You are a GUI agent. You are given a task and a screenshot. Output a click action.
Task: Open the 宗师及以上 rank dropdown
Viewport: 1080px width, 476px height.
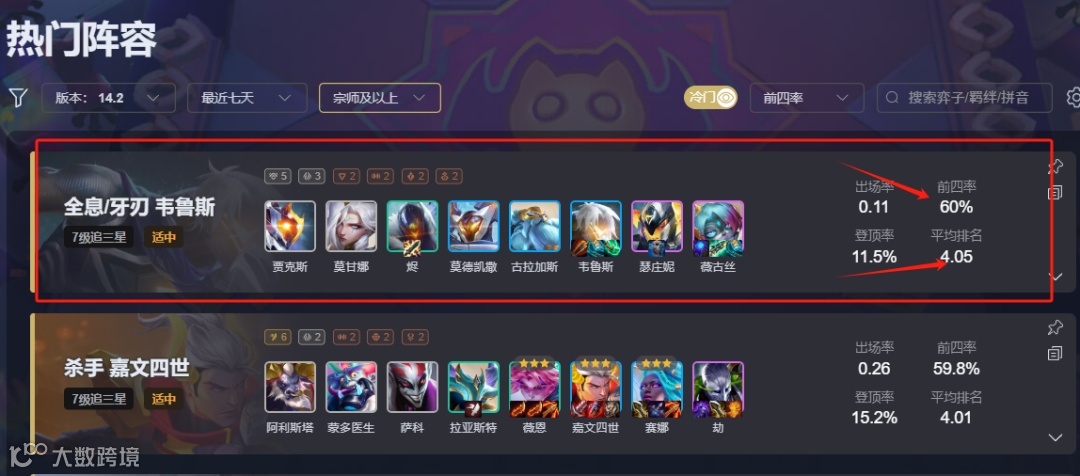[x=380, y=98]
